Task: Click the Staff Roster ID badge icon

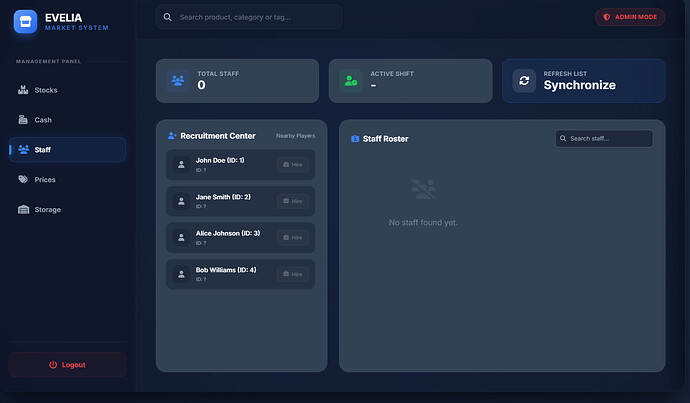Action: (x=355, y=139)
